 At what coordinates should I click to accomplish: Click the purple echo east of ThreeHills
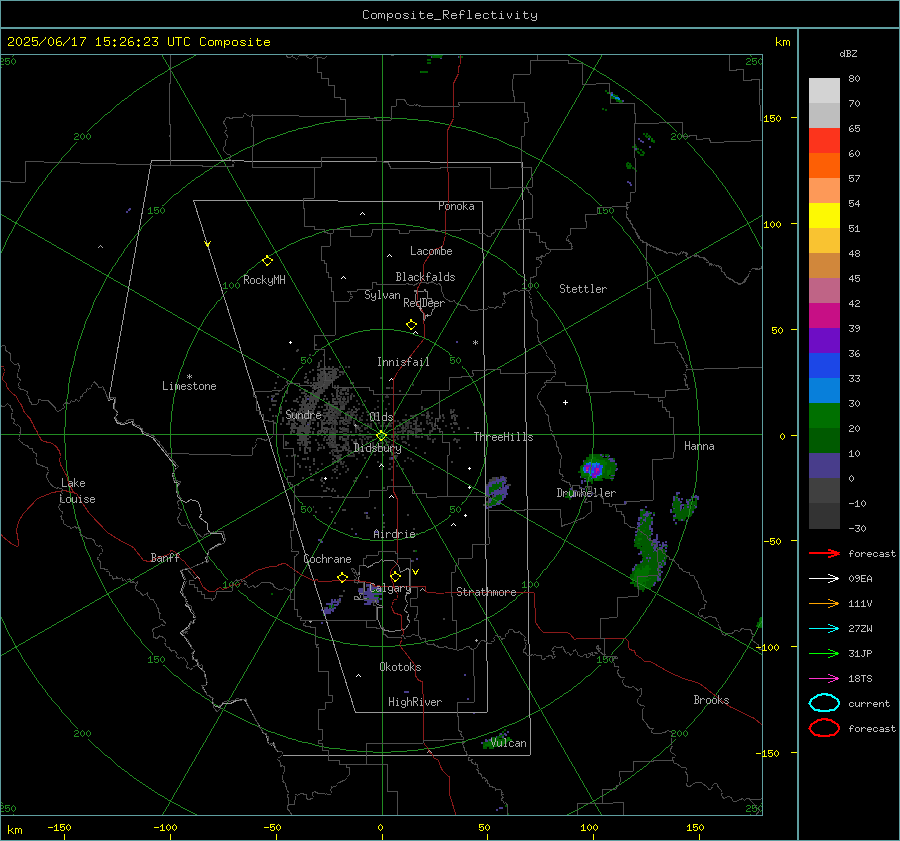point(497,491)
